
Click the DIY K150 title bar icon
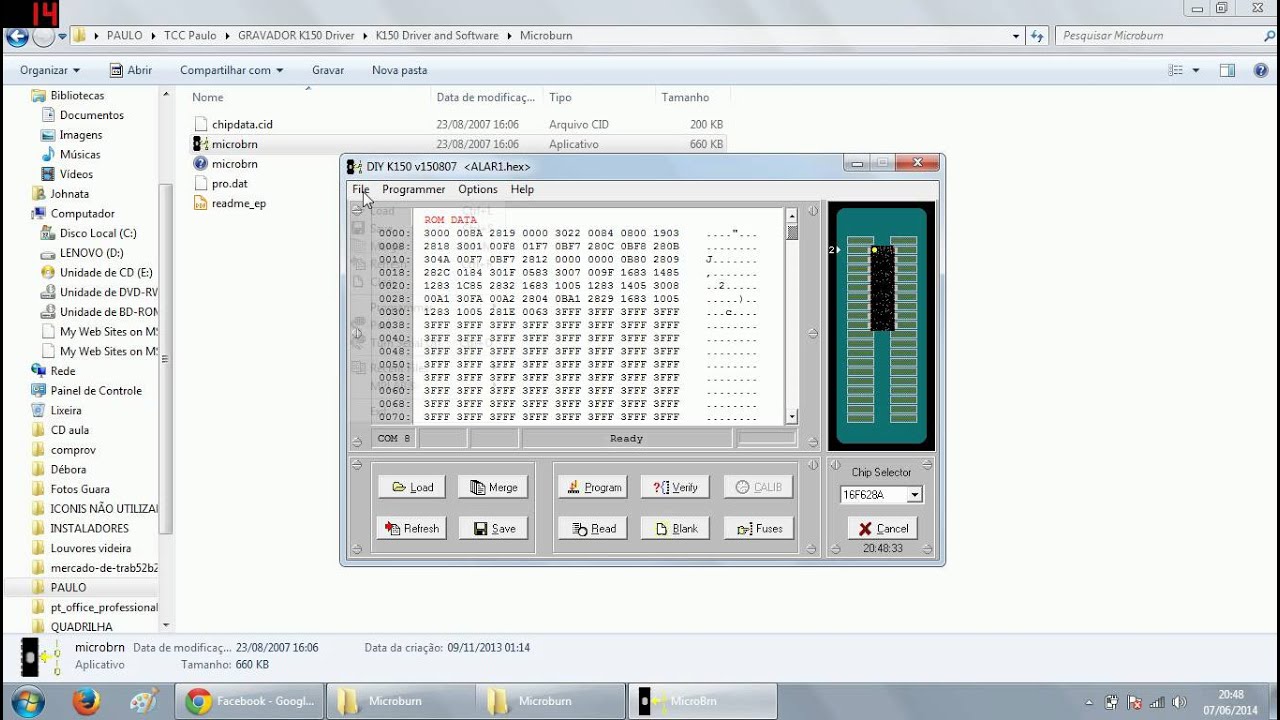pyautogui.click(x=355, y=166)
